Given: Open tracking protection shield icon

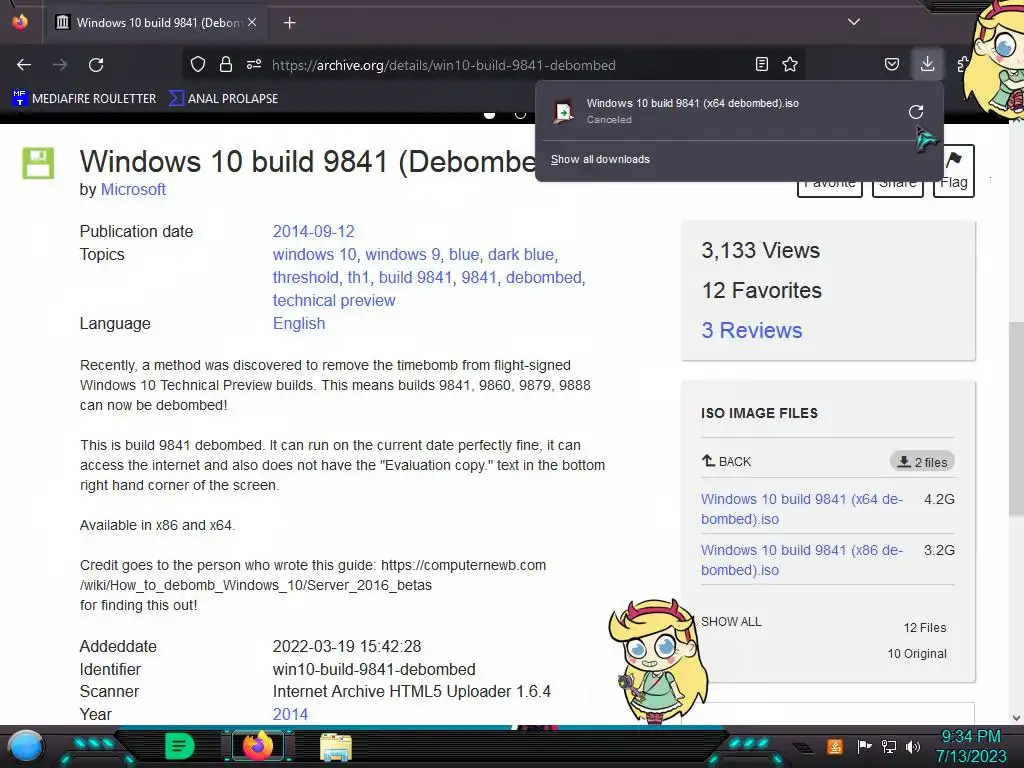Looking at the screenshot, I should click(198, 64).
